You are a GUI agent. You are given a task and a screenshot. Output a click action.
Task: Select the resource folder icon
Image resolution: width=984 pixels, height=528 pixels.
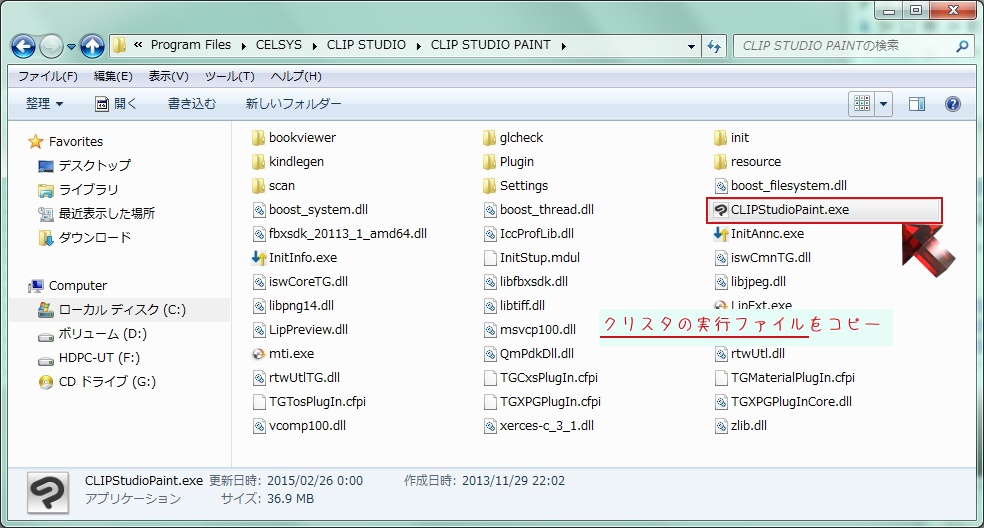[720, 161]
